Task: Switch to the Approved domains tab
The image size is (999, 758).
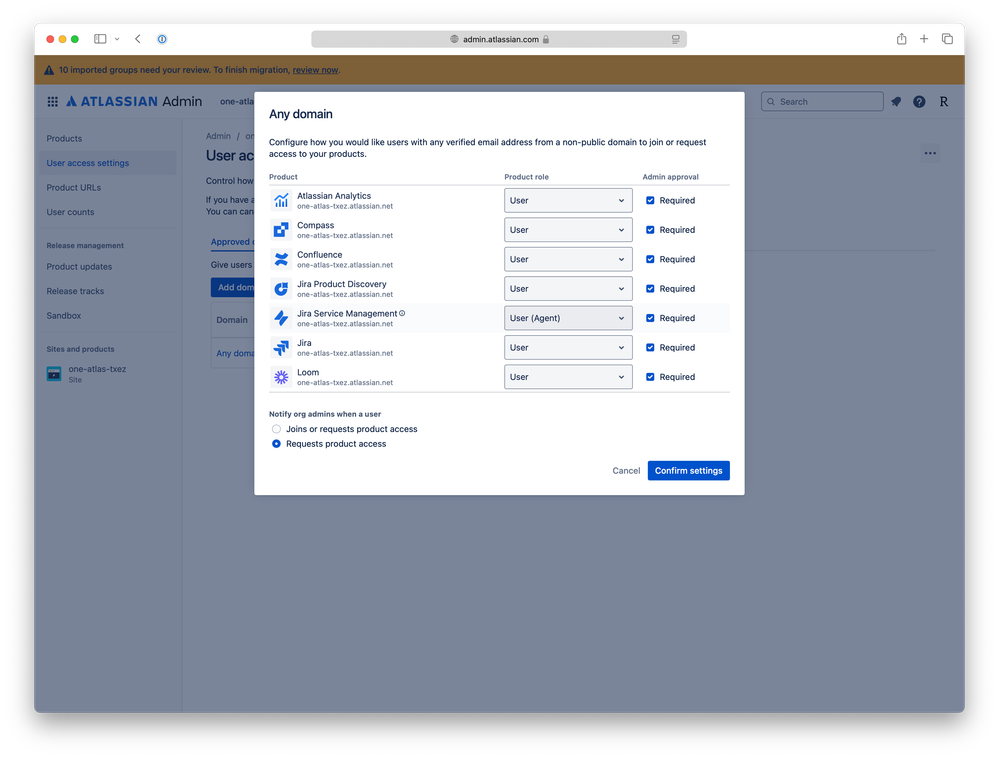Action: pyautogui.click(x=233, y=242)
